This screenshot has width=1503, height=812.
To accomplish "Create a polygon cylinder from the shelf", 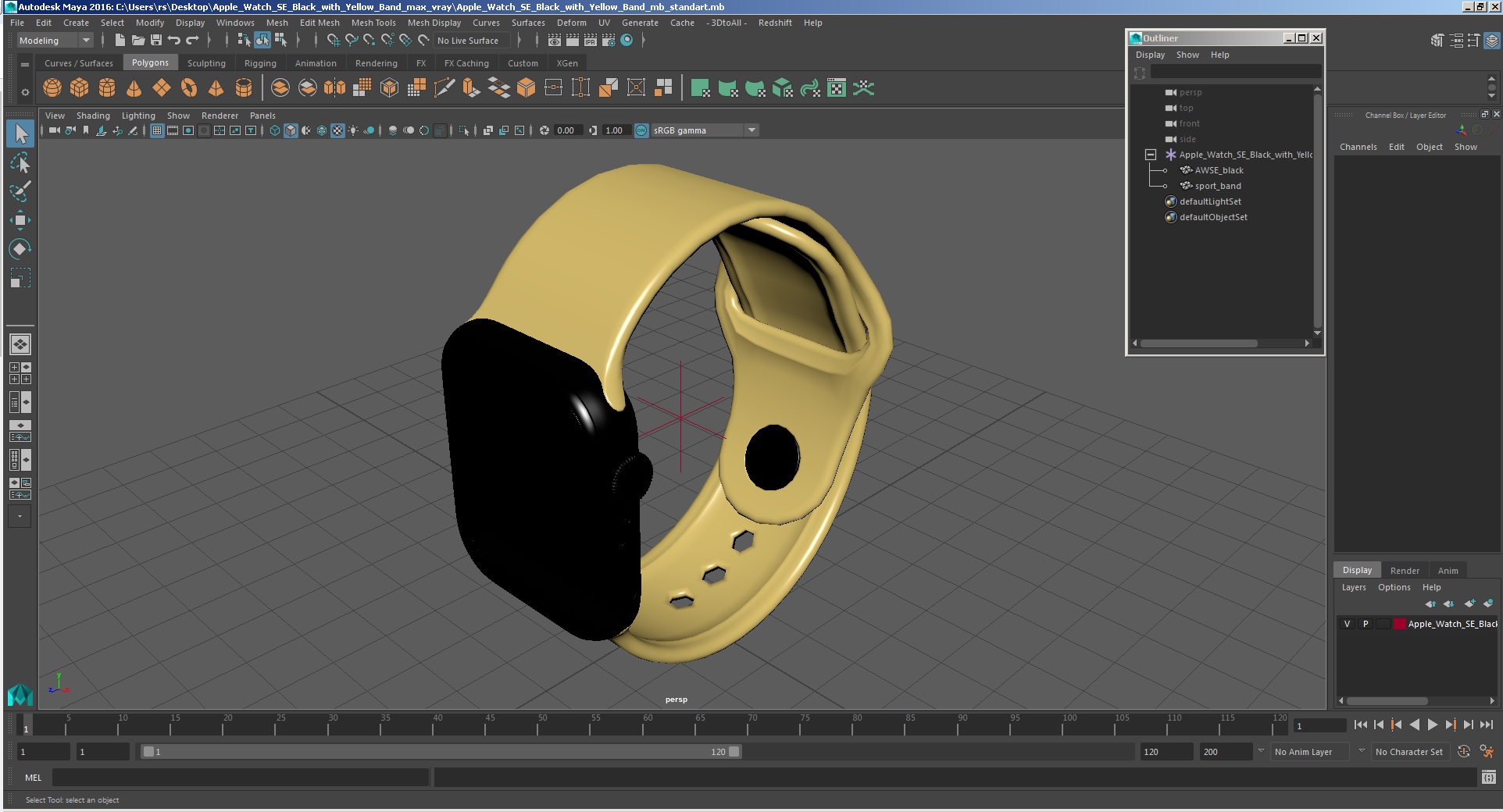I will pos(107,88).
